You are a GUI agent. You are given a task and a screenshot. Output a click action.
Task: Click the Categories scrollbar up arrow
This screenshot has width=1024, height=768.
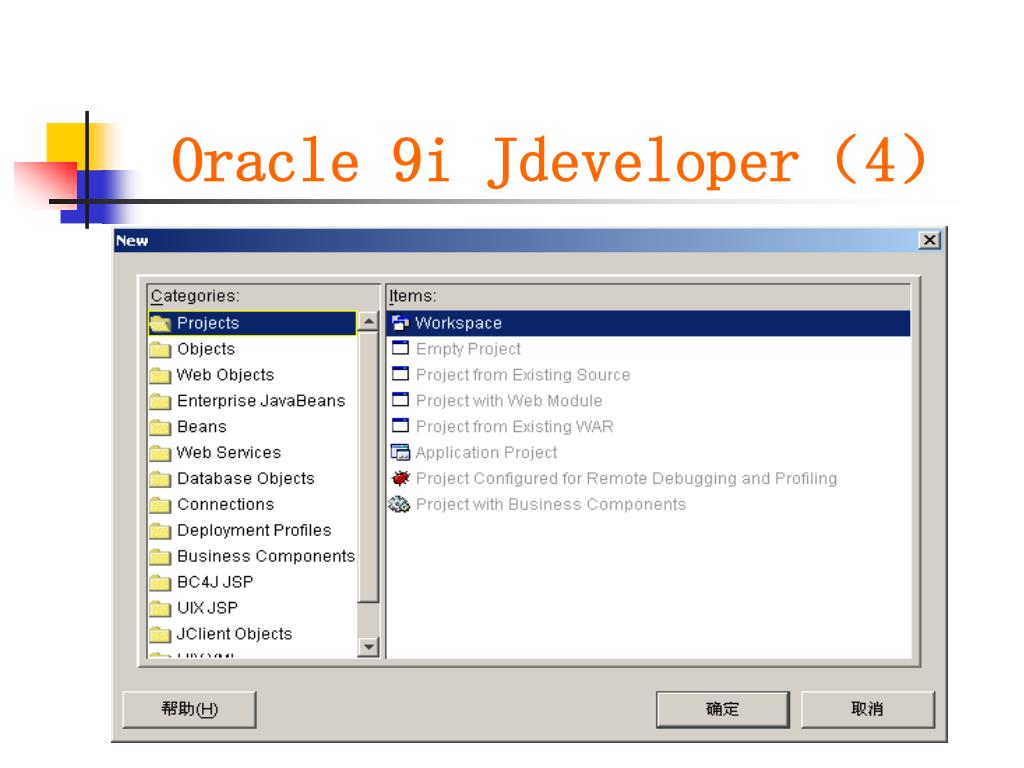coord(369,321)
